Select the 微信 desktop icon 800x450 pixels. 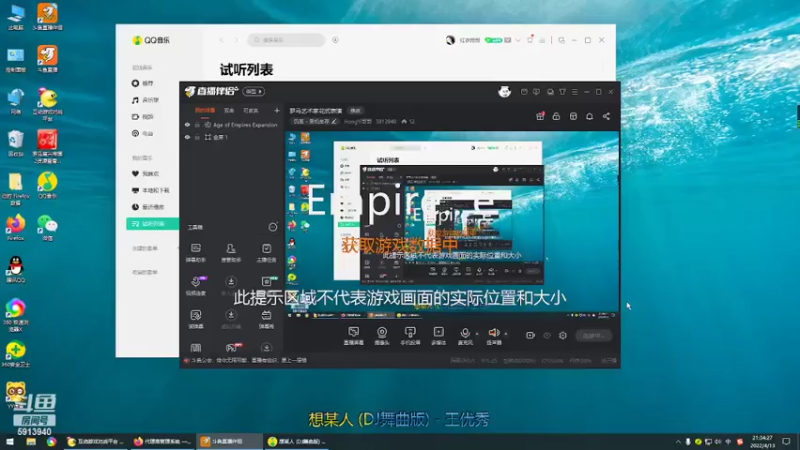(x=47, y=228)
